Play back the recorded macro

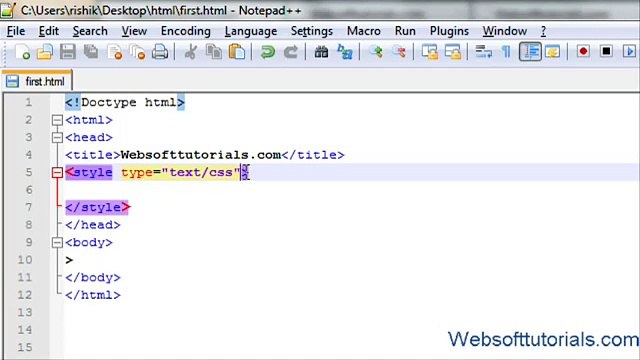629,52
